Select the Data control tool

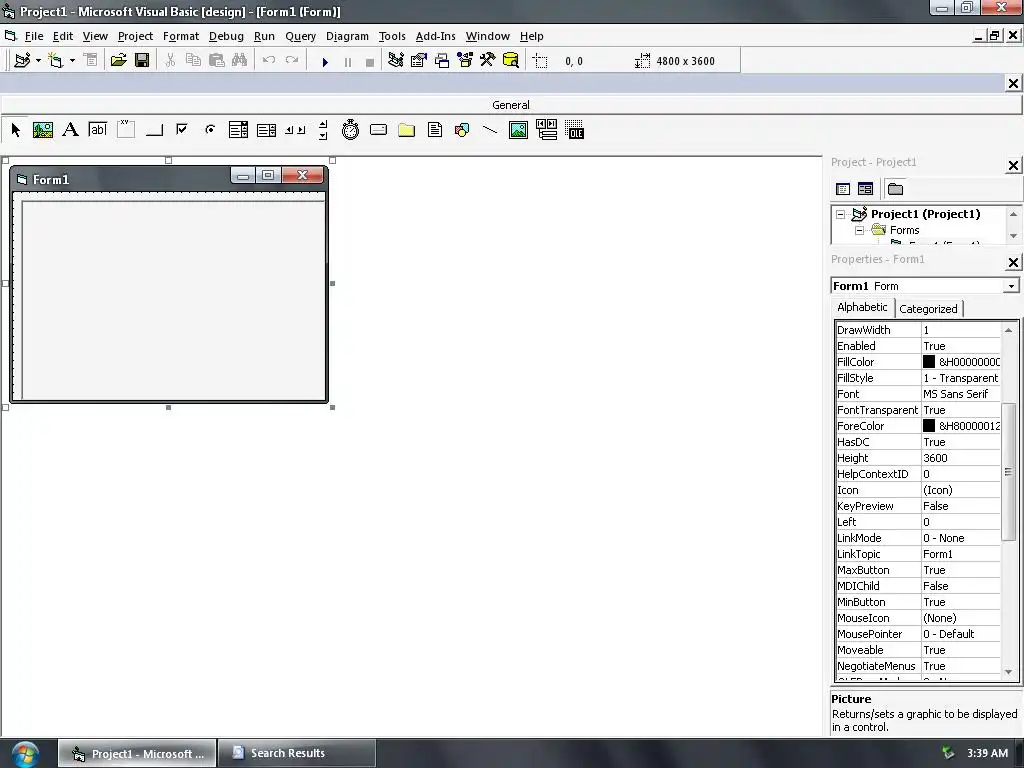547,130
